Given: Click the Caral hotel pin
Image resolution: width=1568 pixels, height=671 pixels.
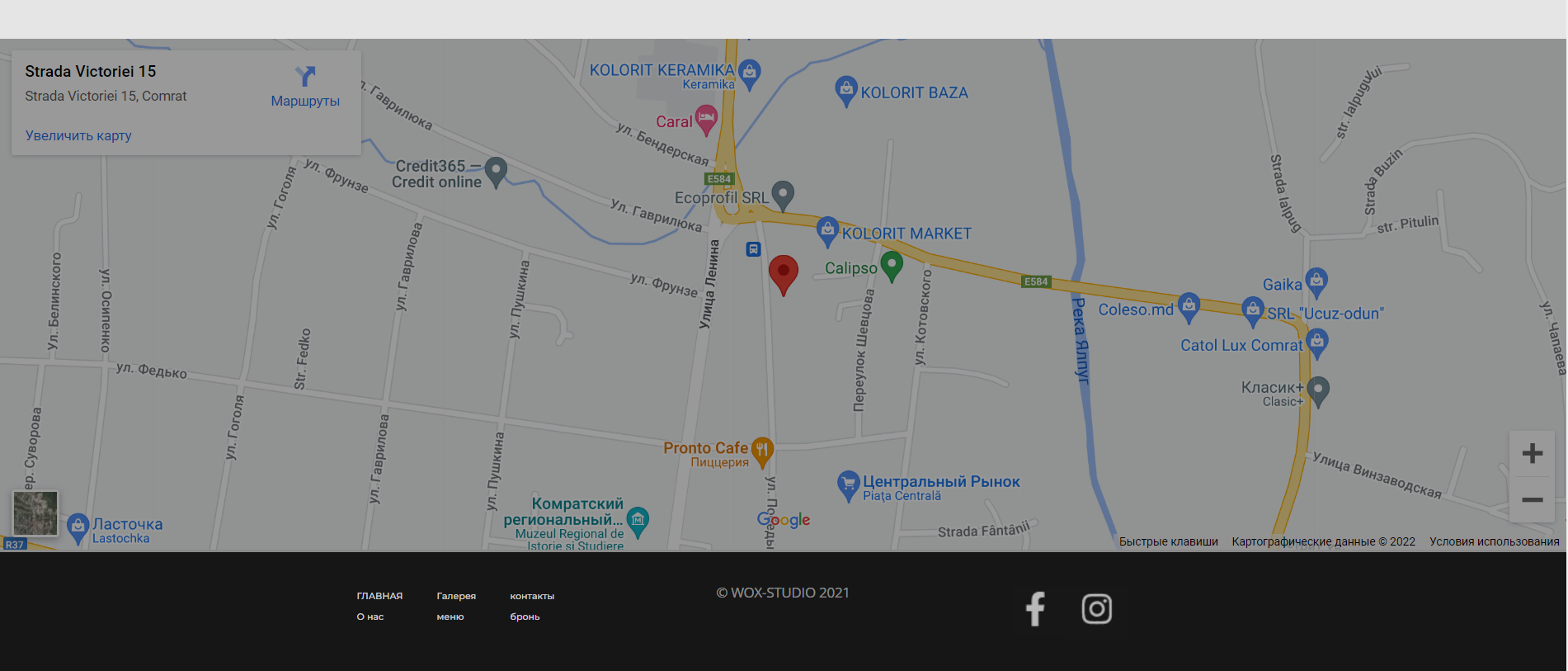Looking at the screenshot, I should click(706, 120).
